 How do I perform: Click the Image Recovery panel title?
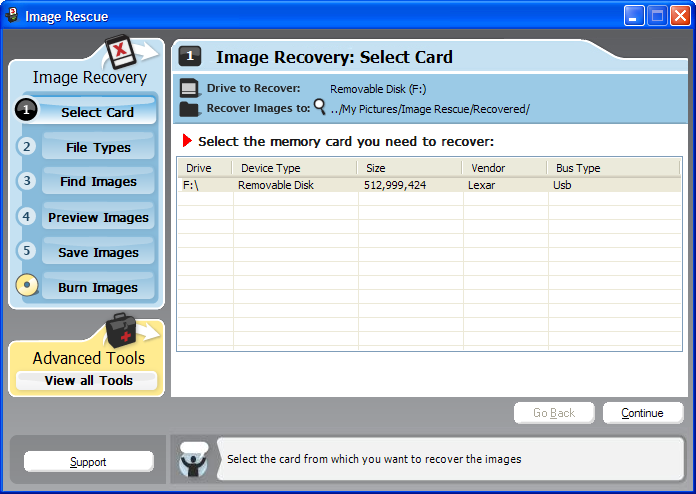[x=90, y=77]
